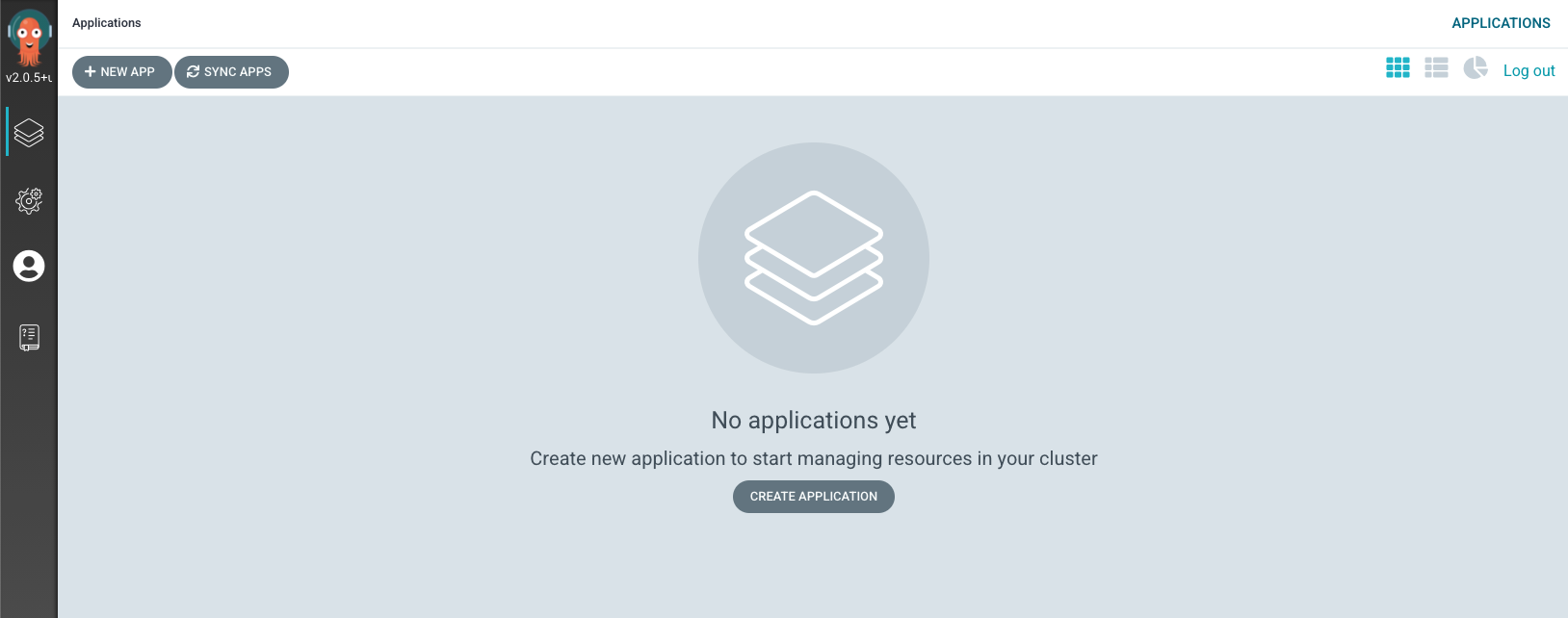
Task: Click the SYNC APPS button
Action: coord(231,72)
